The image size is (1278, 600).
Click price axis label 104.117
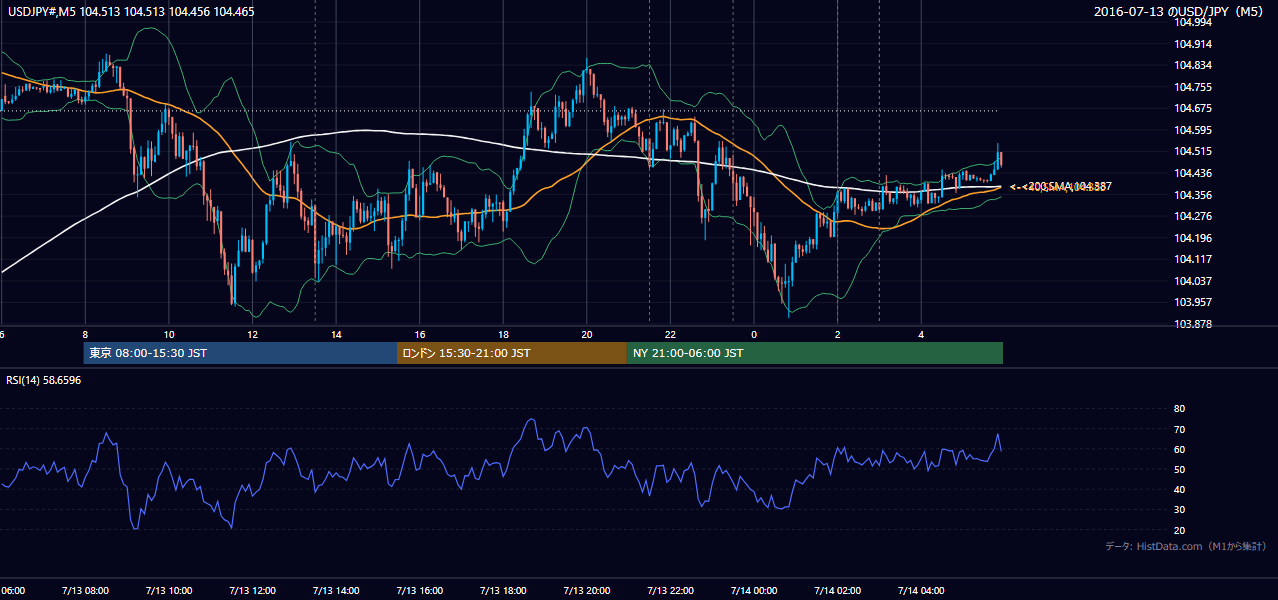(x=1192, y=259)
